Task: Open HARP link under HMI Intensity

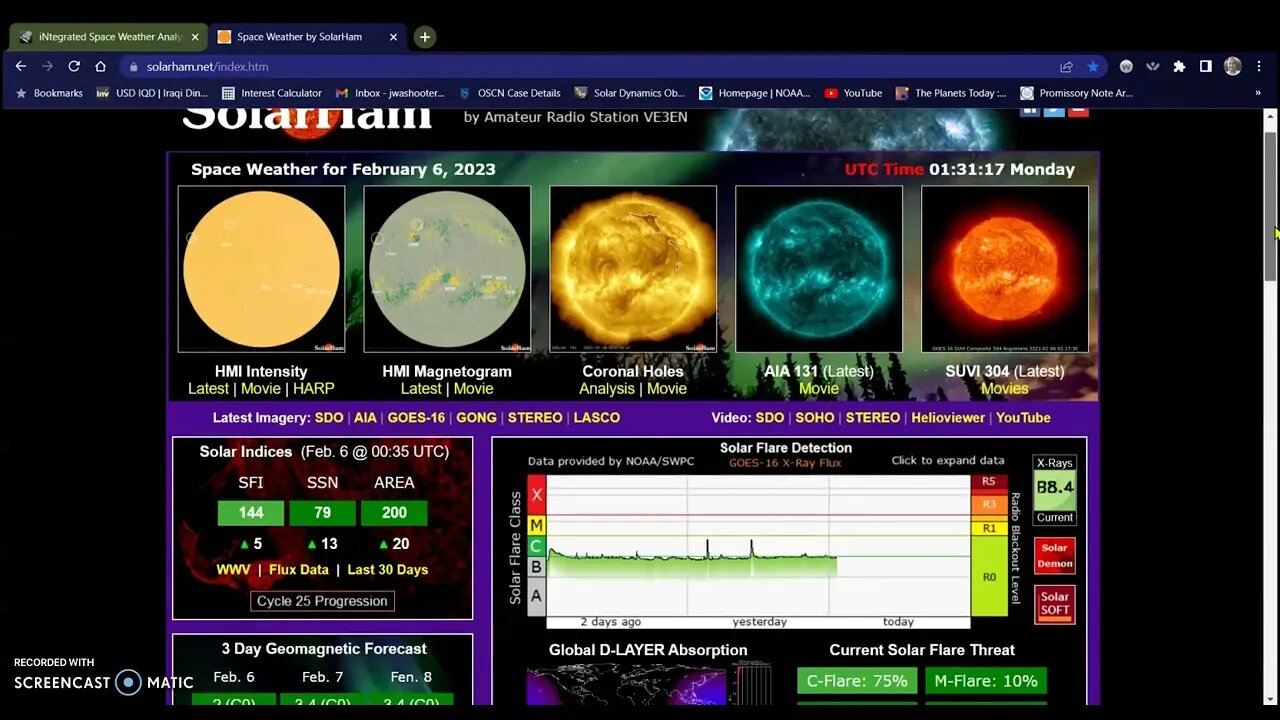Action: [314, 389]
